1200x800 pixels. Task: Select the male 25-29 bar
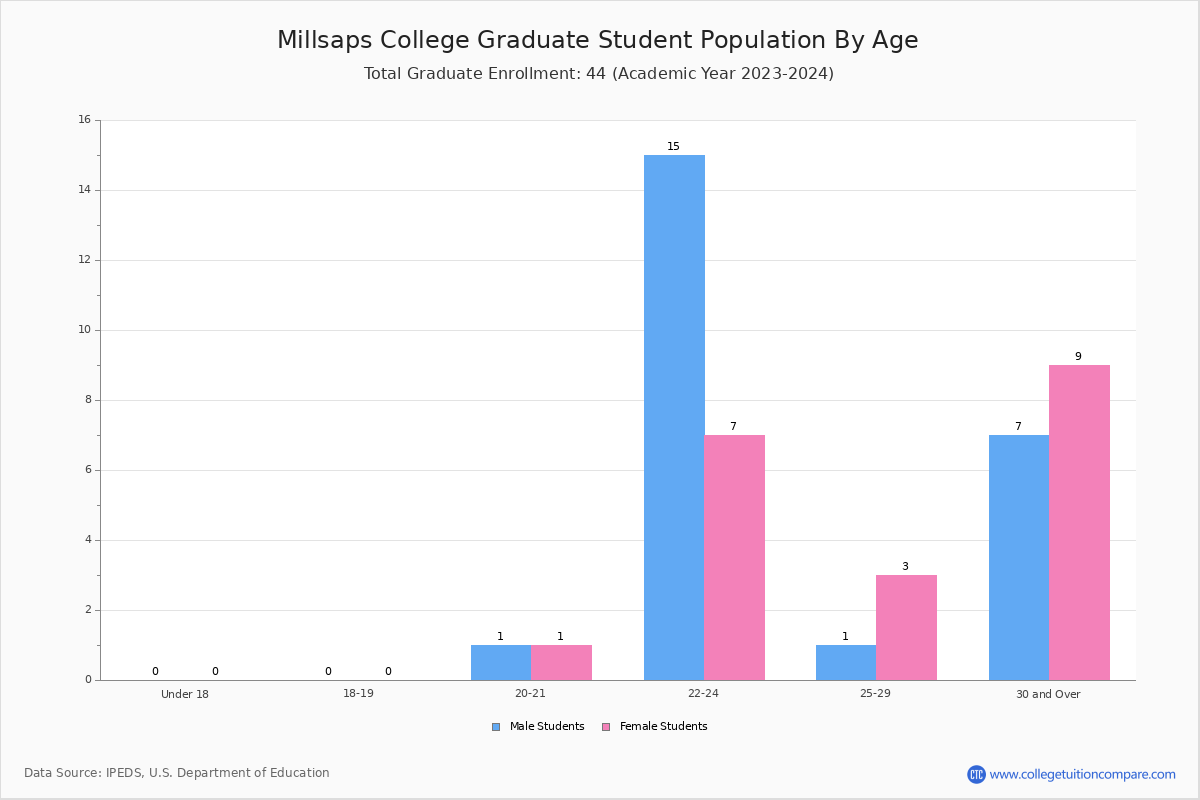pyautogui.click(x=846, y=662)
